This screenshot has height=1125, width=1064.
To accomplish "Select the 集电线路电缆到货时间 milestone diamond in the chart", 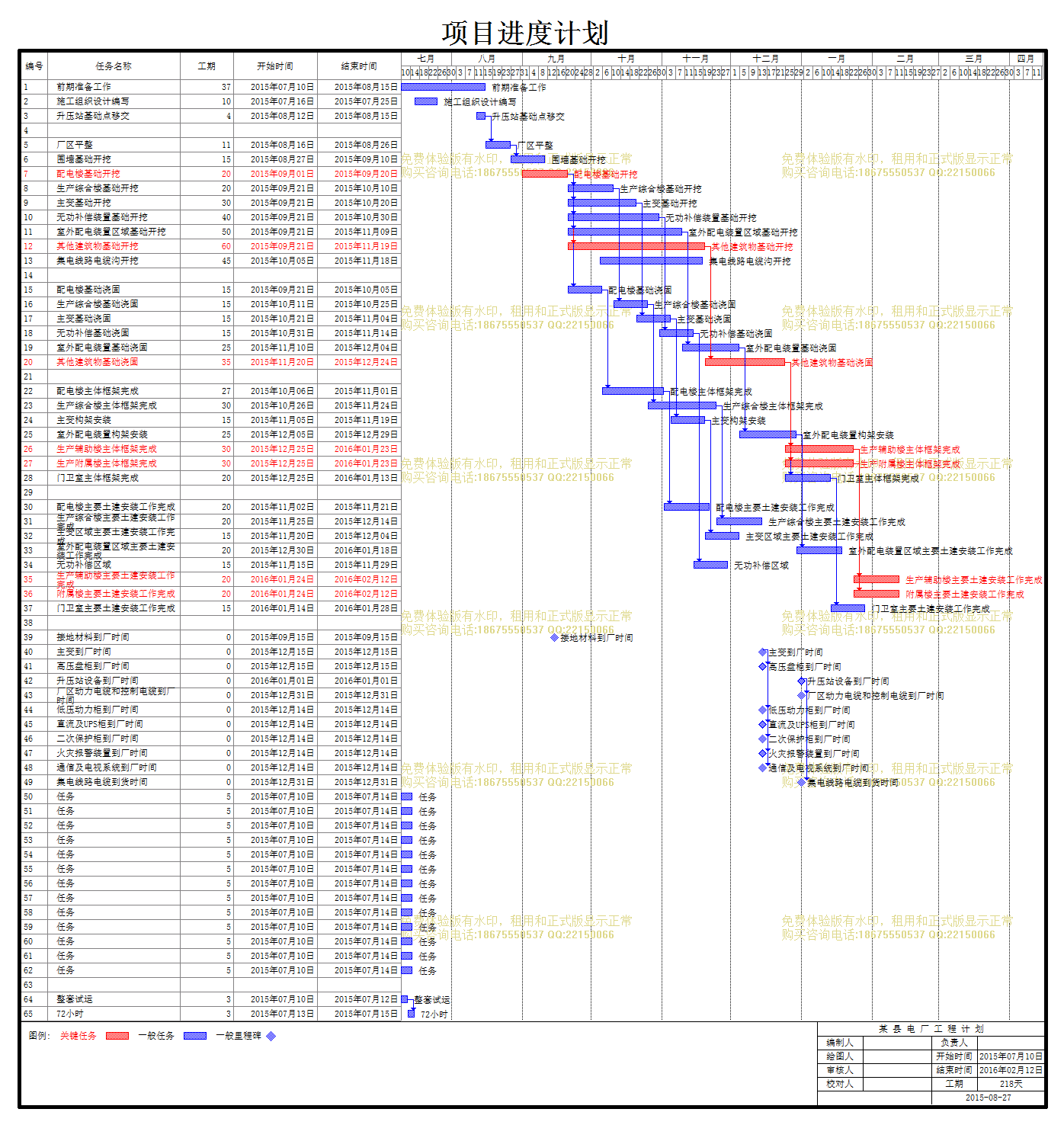I will tap(802, 782).
